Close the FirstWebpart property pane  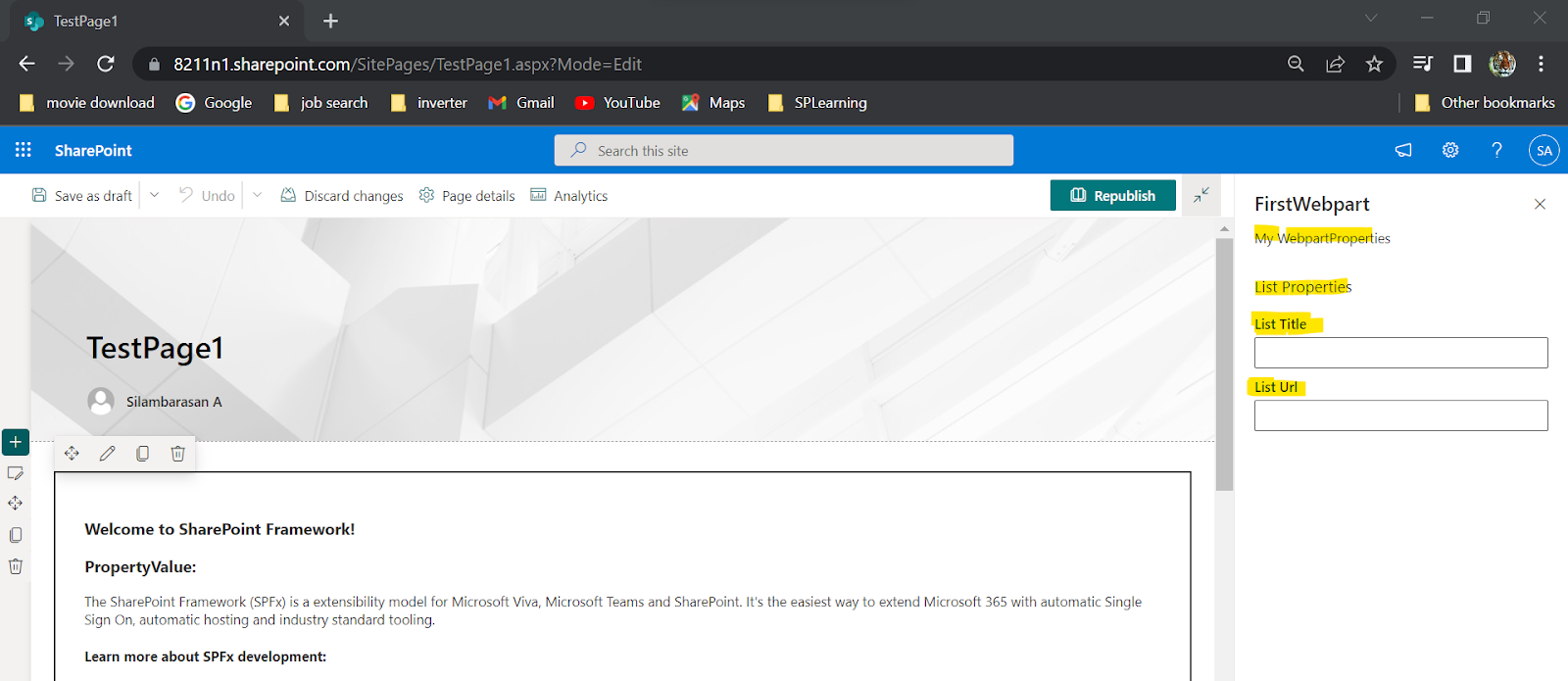pyautogui.click(x=1540, y=204)
